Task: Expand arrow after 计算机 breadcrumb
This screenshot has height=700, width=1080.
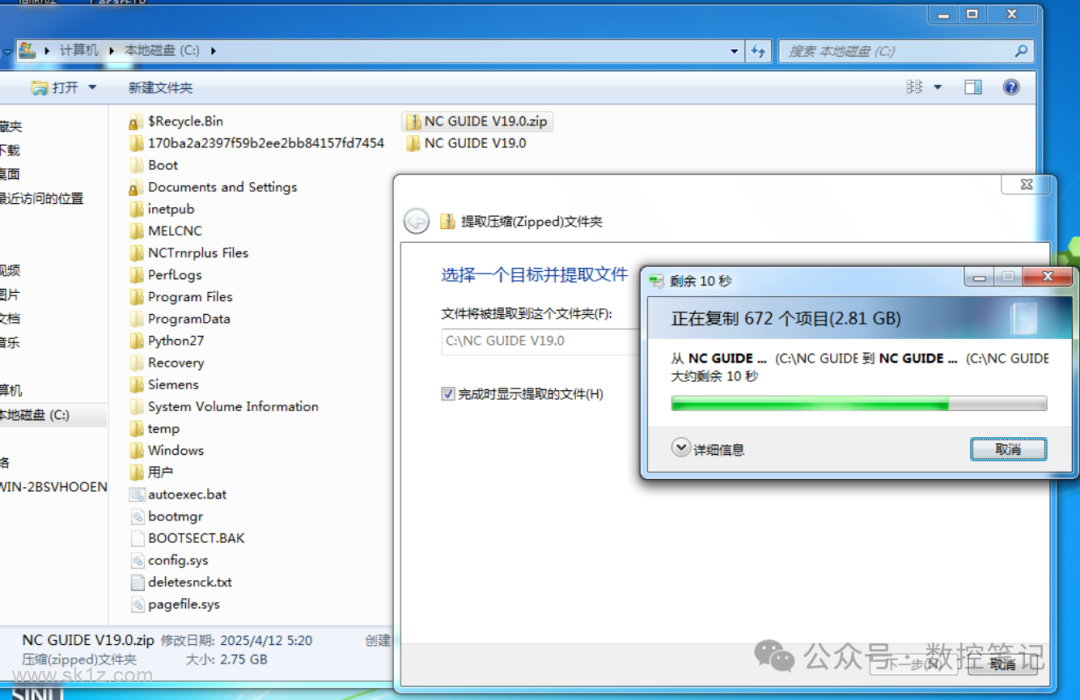Action: (111, 50)
